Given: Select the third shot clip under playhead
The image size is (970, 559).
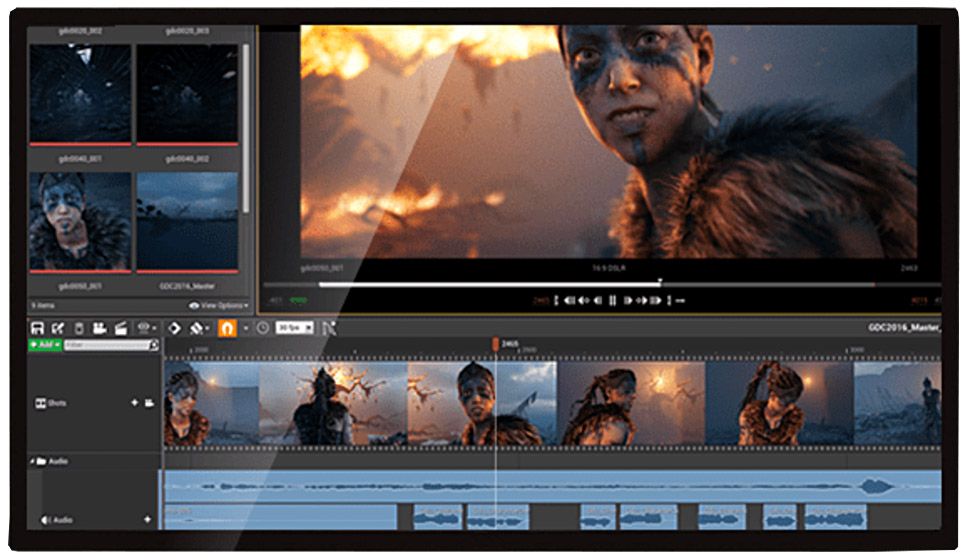Looking at the screenshot, I should pos(483,403).
